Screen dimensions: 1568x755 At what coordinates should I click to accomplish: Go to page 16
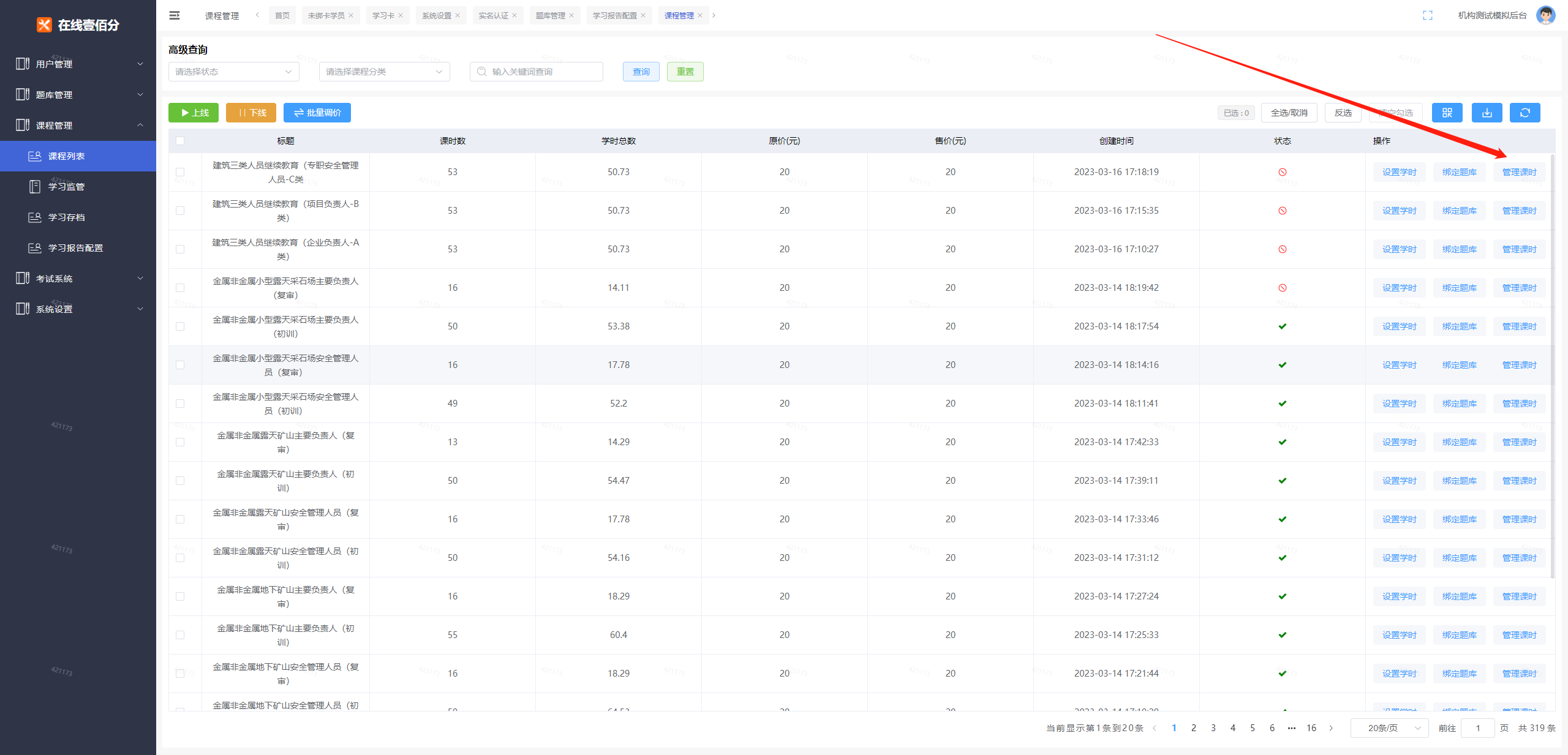tap(1311, 728)
